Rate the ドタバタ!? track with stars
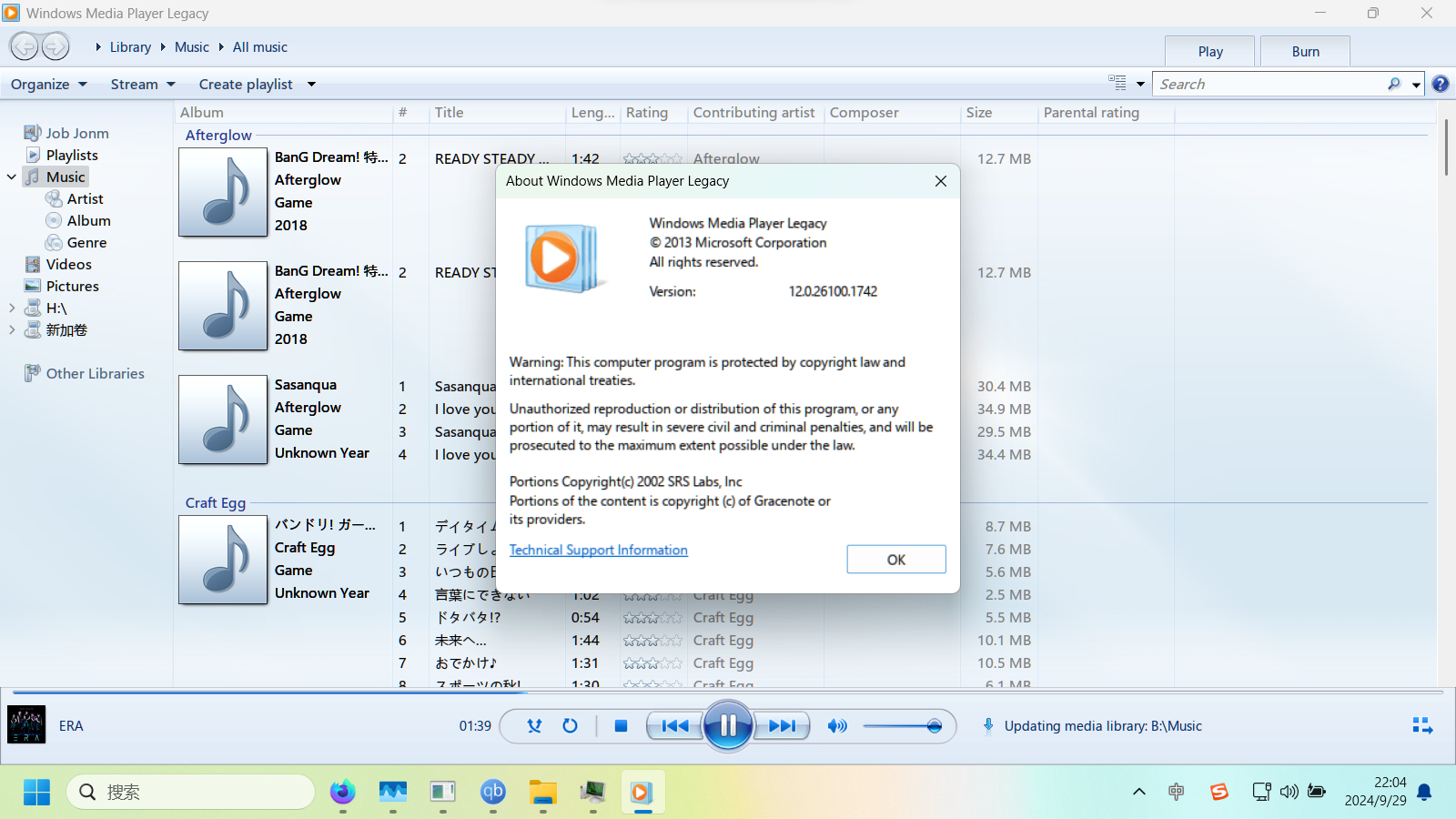The width and height of the screenshot is (1456, 819). (652, 618)
